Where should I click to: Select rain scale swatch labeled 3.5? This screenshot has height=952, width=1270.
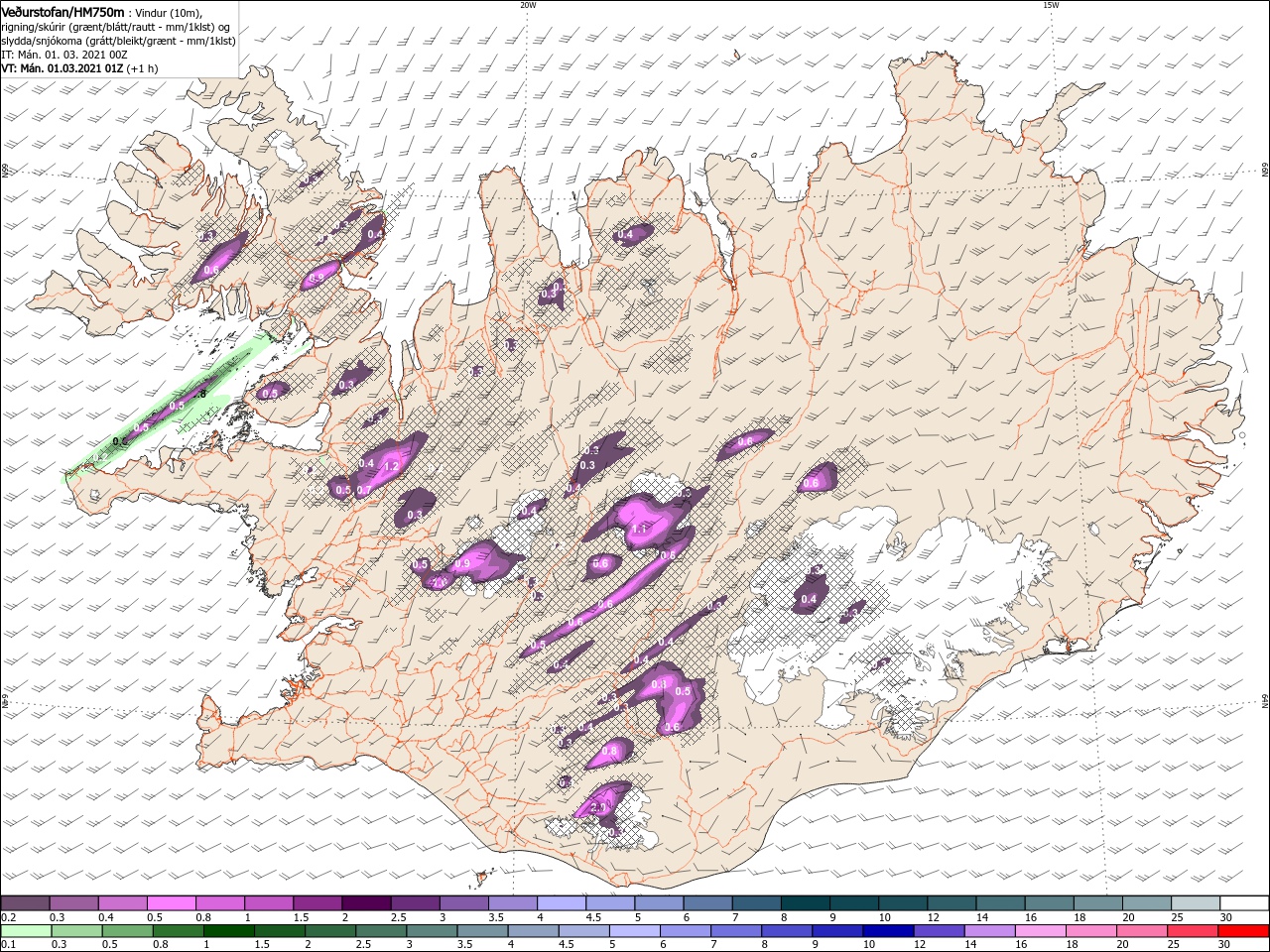tap(482, 931)
